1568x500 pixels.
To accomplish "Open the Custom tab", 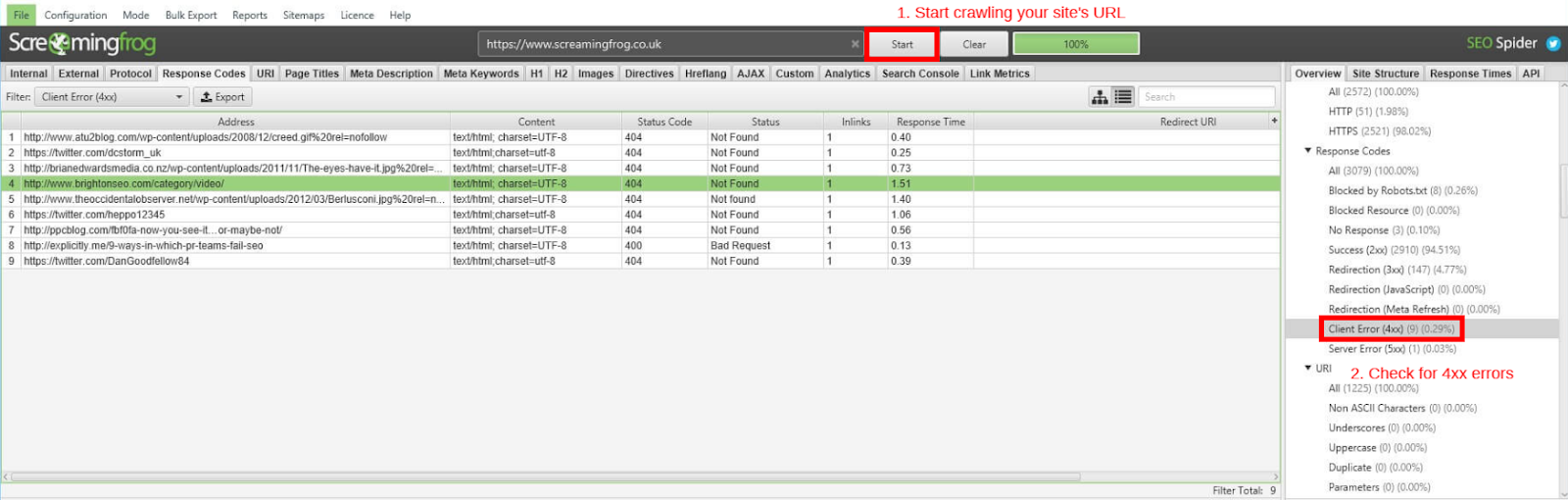I will click(x=795, y=74).
